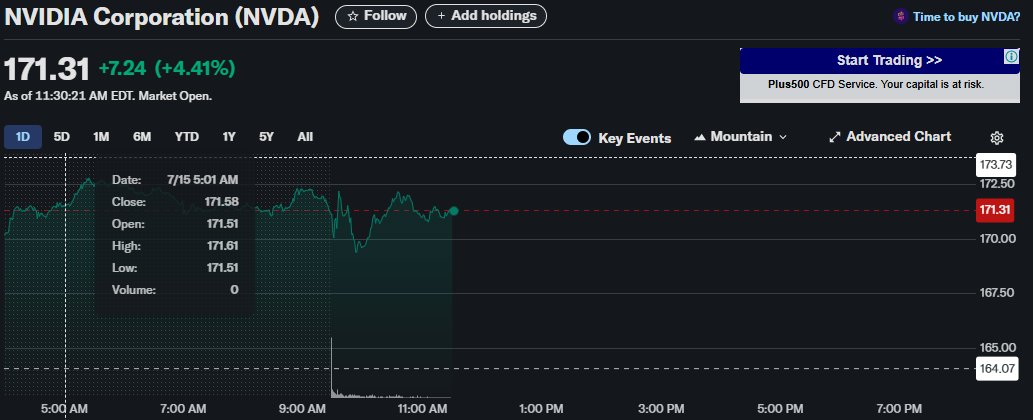
Task: Click the tooltip date 7/15 5:01 AM
Action: (x=203, y=180)
